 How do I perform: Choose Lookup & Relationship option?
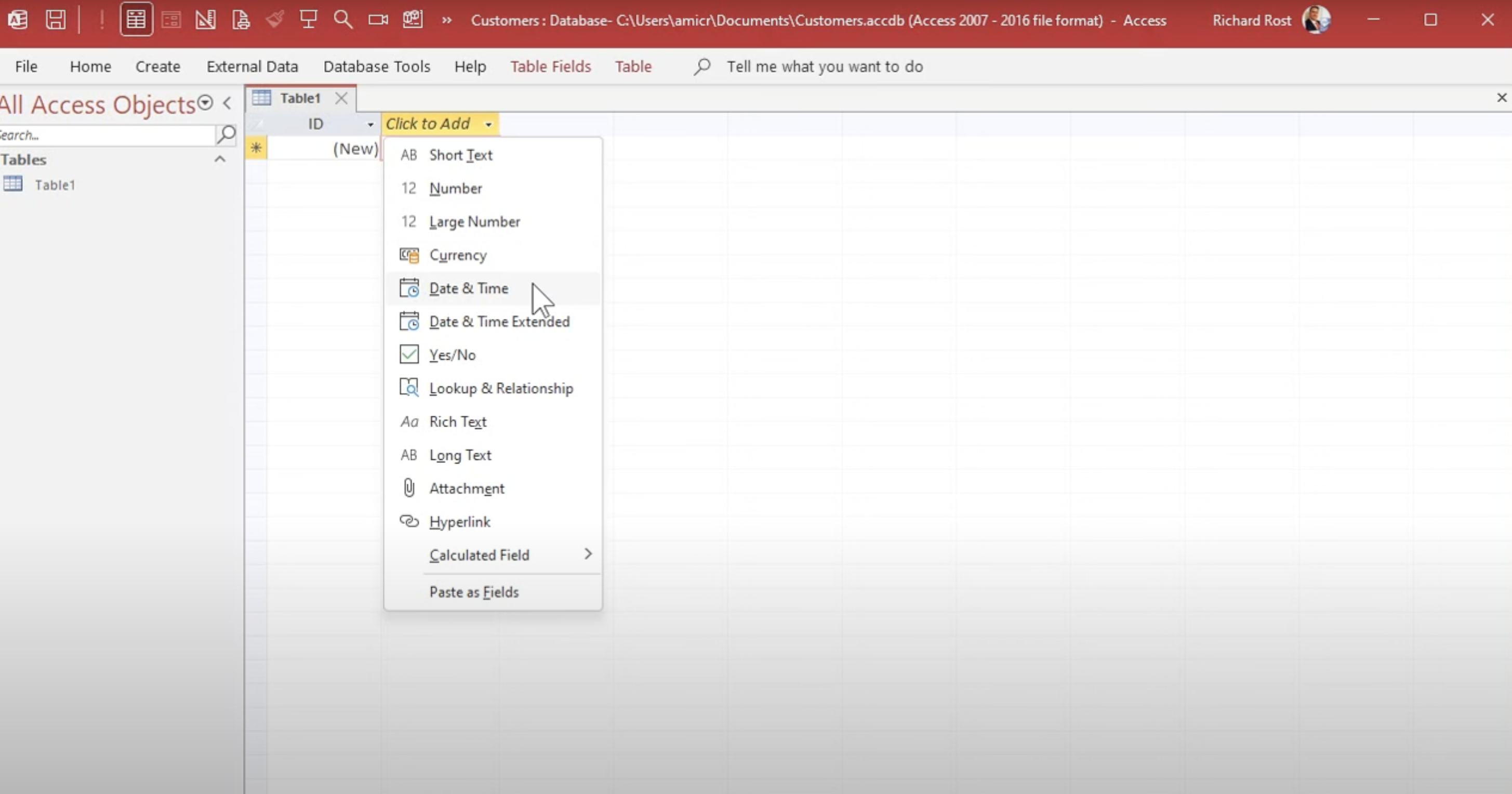tap(493, 389)
